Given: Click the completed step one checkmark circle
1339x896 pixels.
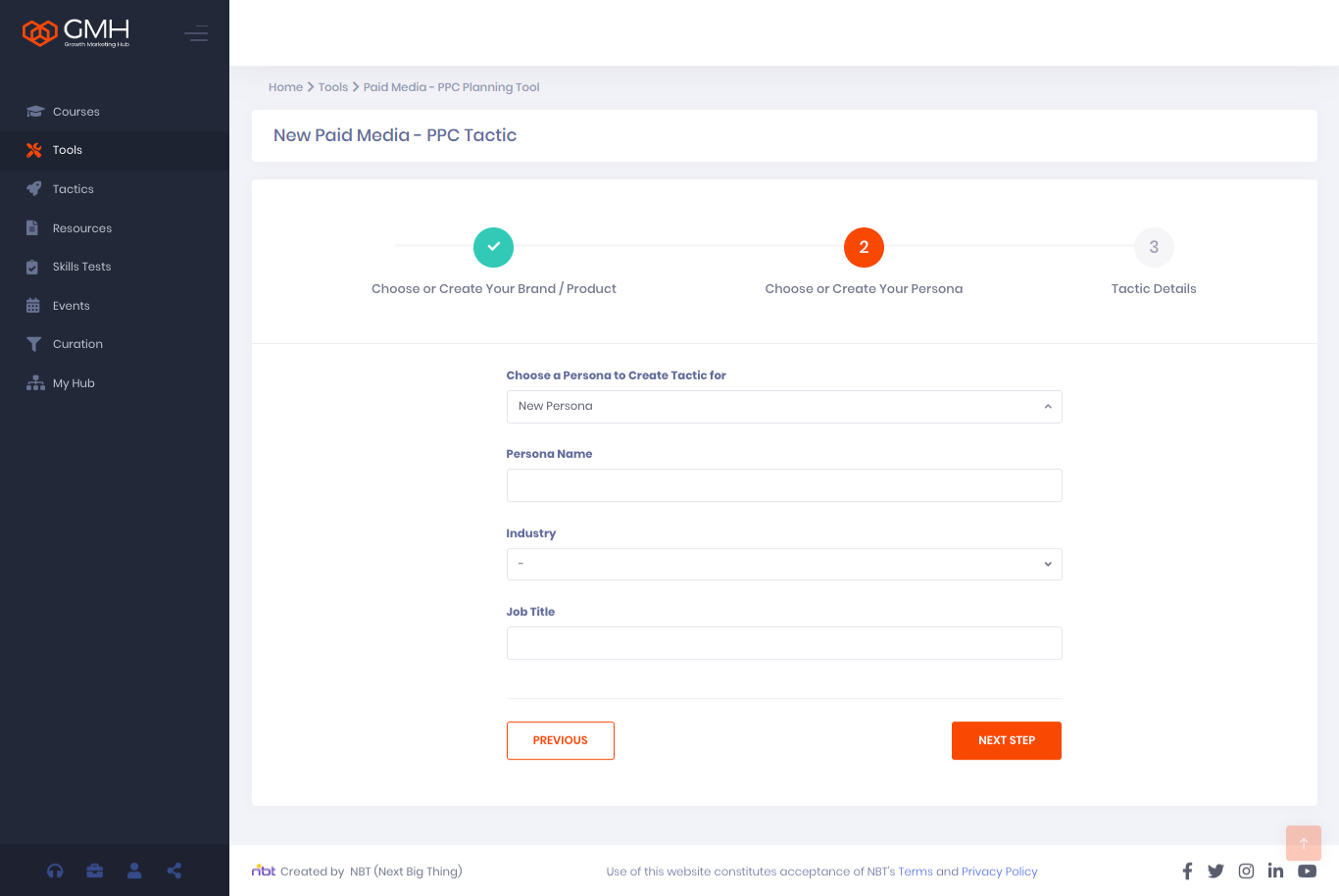Looking at the screenshot, I should pyautogui.click(x=494, y=247).
